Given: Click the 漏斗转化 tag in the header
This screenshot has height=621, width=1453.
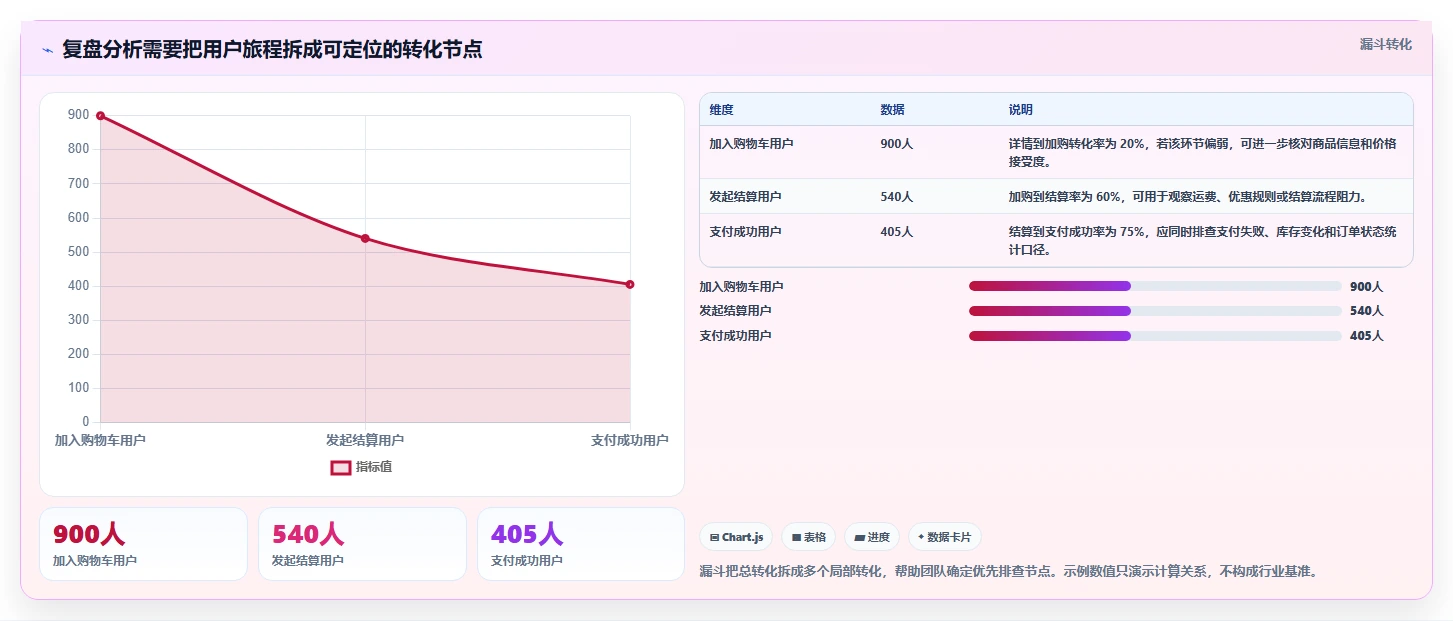Looking at the screenshot, I should [x=1385, y=44].
